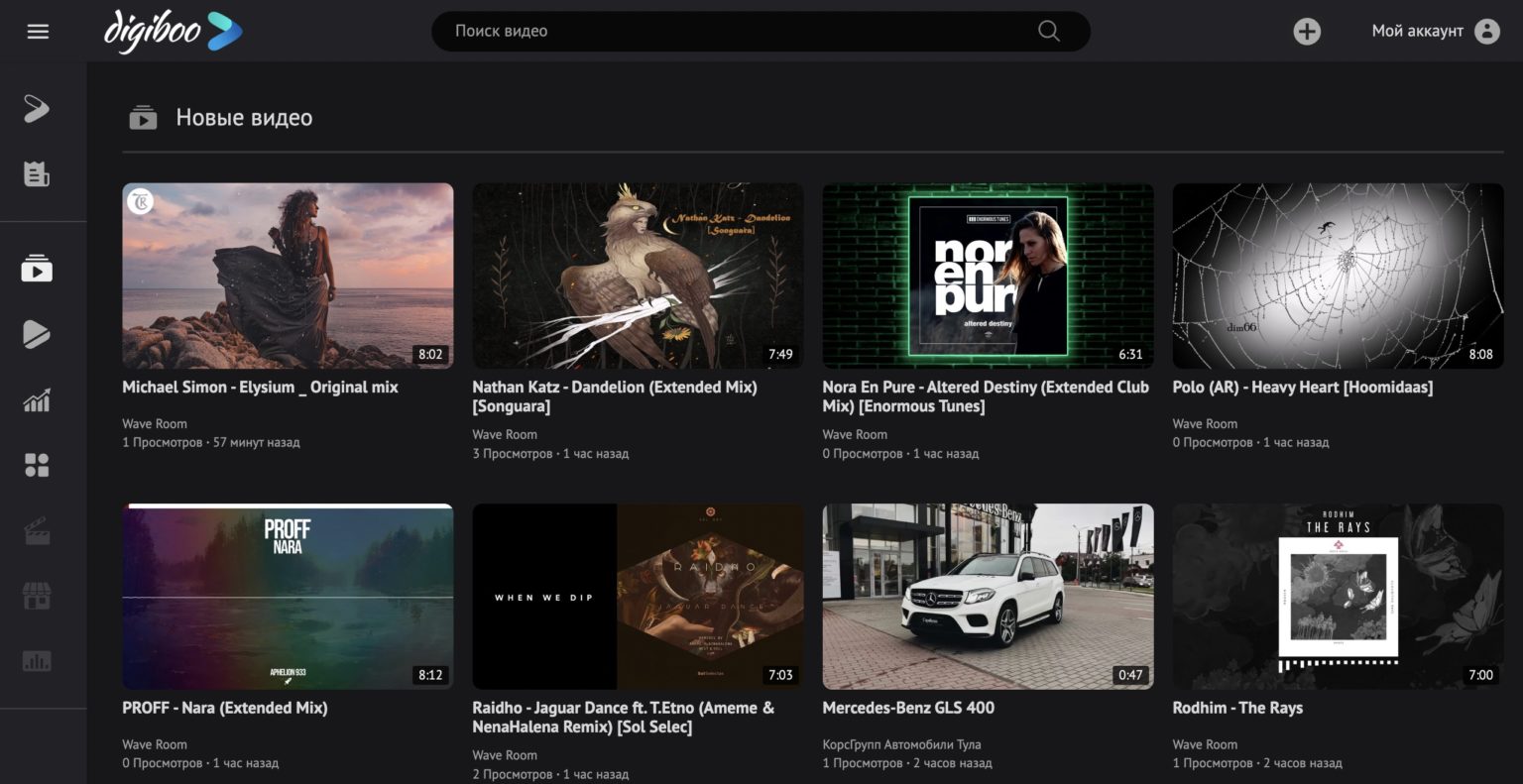Click the 0:47 duration badge
1523x784 pixels.
(1130, 675)
